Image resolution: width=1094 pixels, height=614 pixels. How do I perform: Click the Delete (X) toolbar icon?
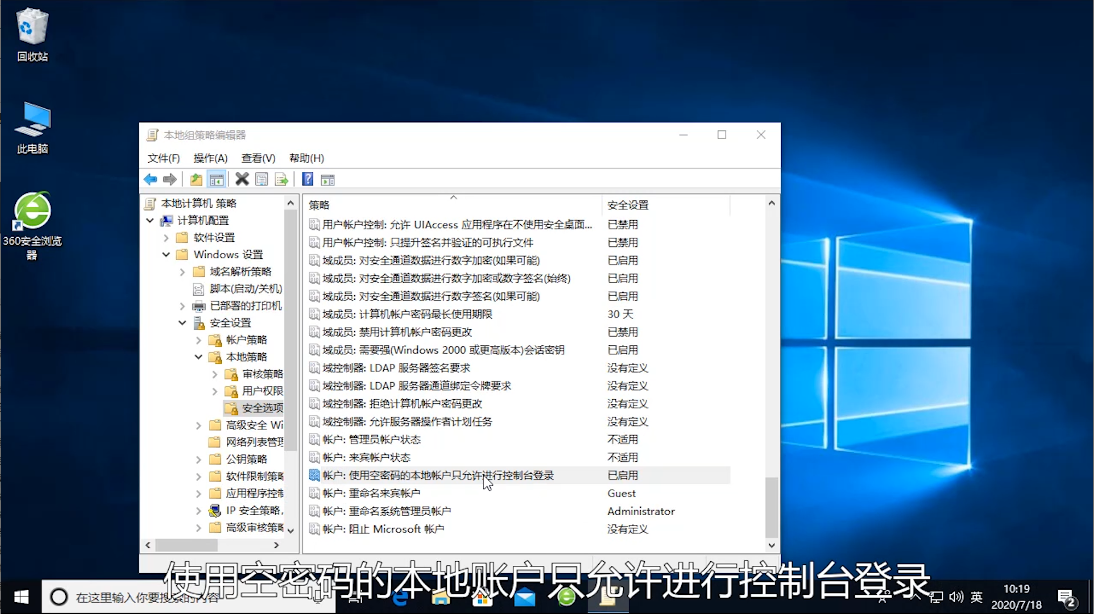242,180
